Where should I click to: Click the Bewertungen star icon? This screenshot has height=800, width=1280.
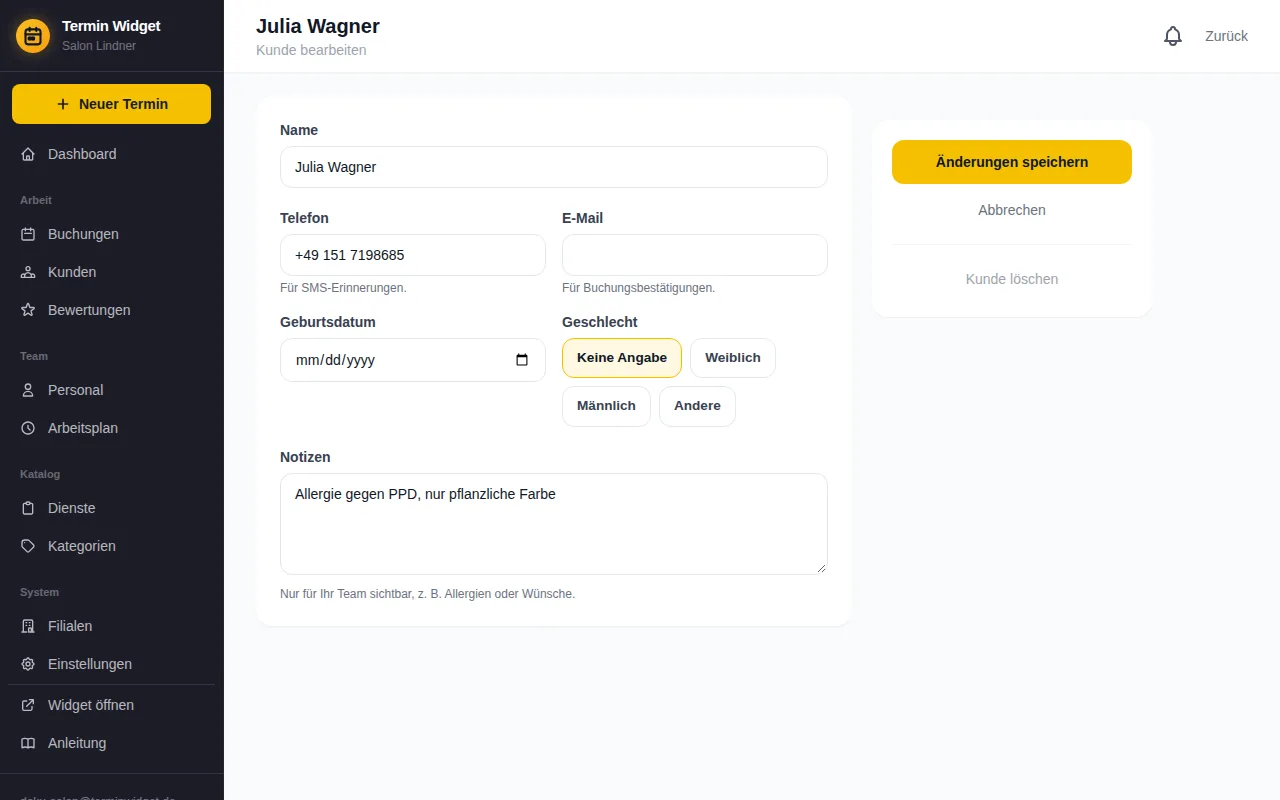tap(28, 310)
